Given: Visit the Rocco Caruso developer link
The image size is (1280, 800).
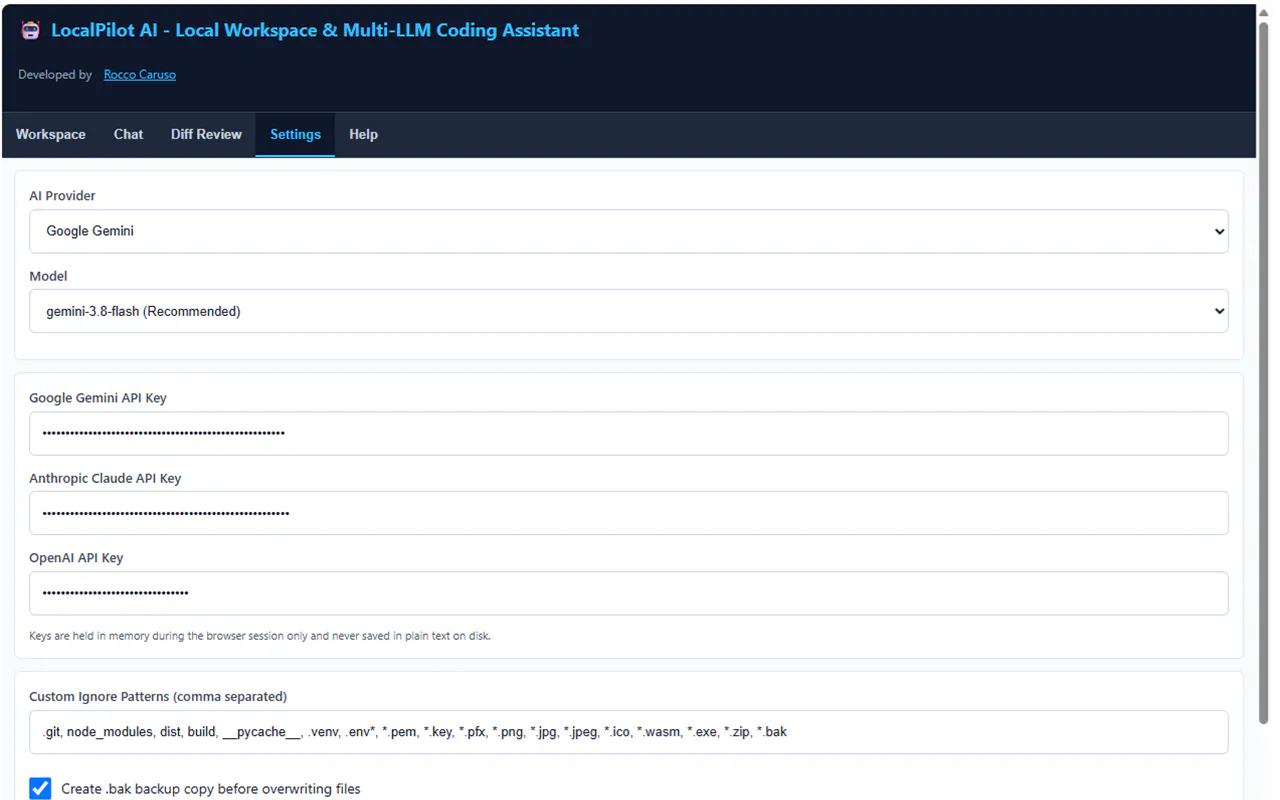Looking at the screenshot, I should click(x=140, y=75).
